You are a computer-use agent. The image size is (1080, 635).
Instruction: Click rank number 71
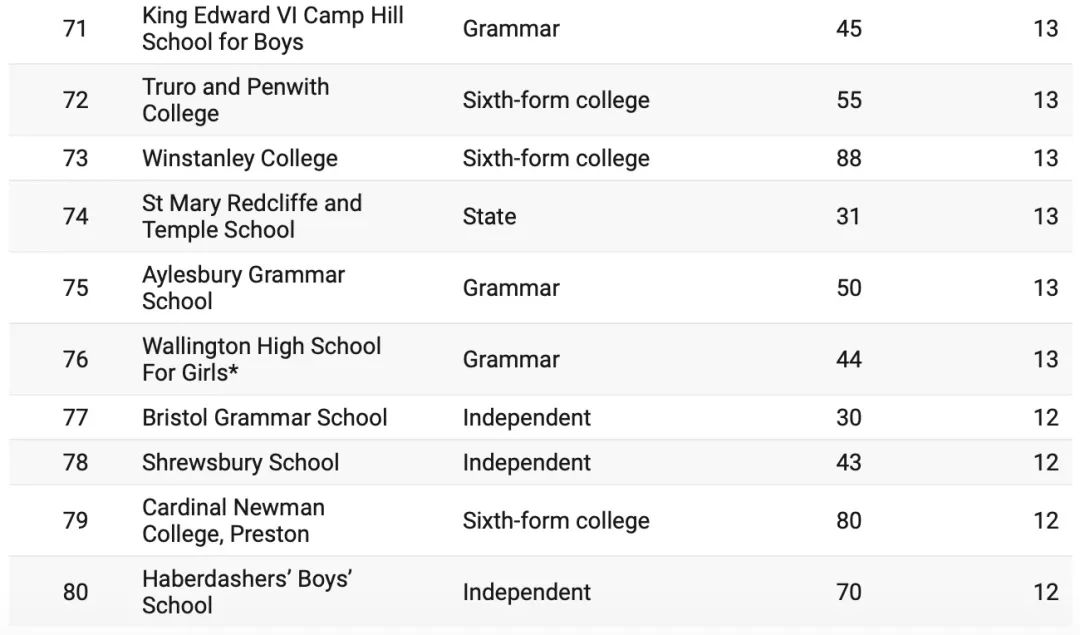(x=75, y=29)
